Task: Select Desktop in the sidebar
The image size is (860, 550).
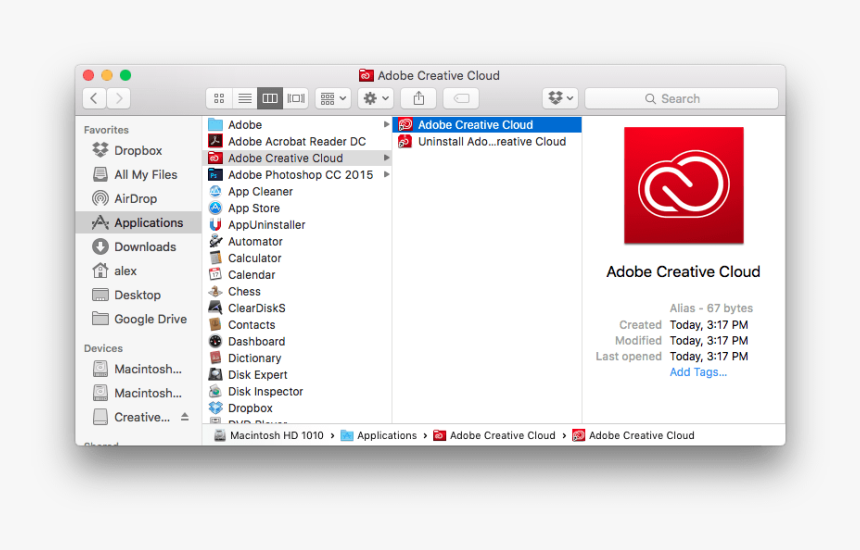Action: 138,295
